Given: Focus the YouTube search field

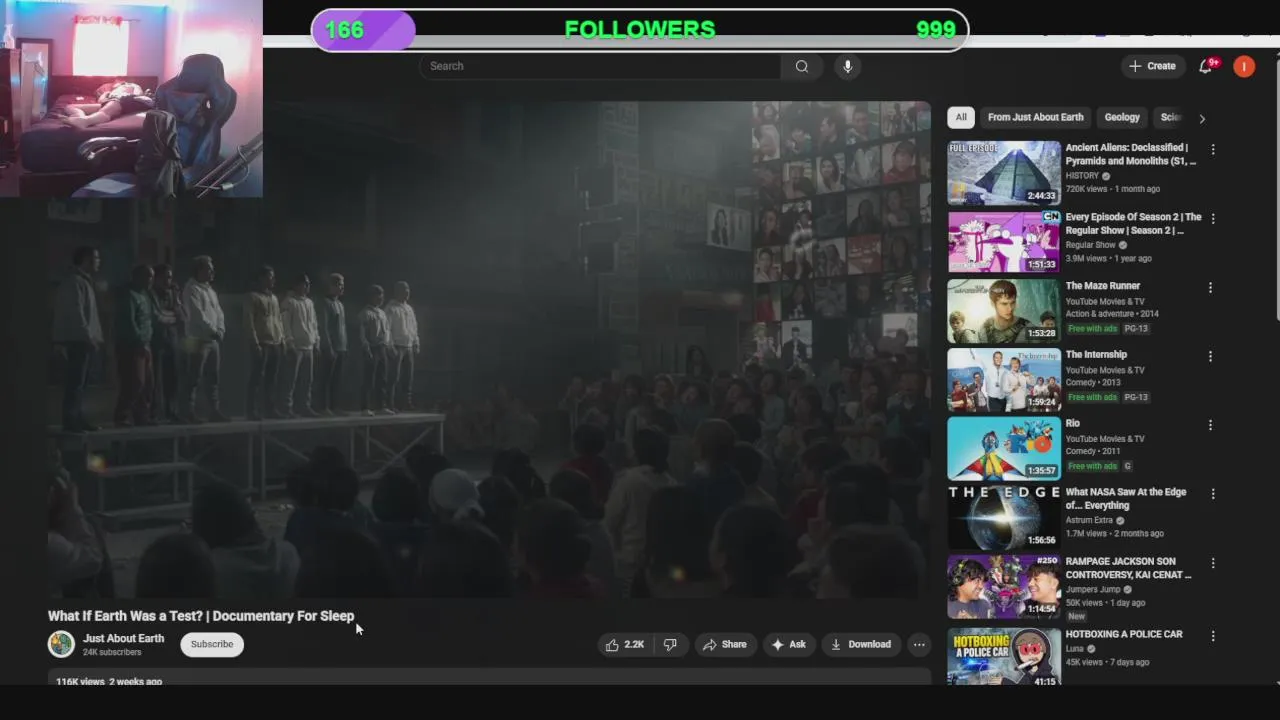Looking at the screenshot, I should tap(601, 66).
